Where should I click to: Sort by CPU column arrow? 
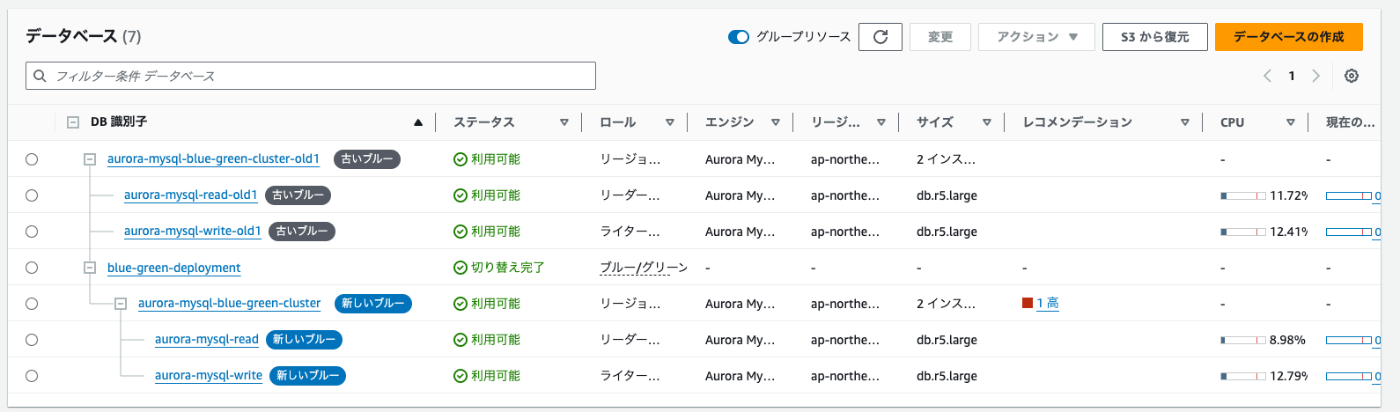[1290, 123]
